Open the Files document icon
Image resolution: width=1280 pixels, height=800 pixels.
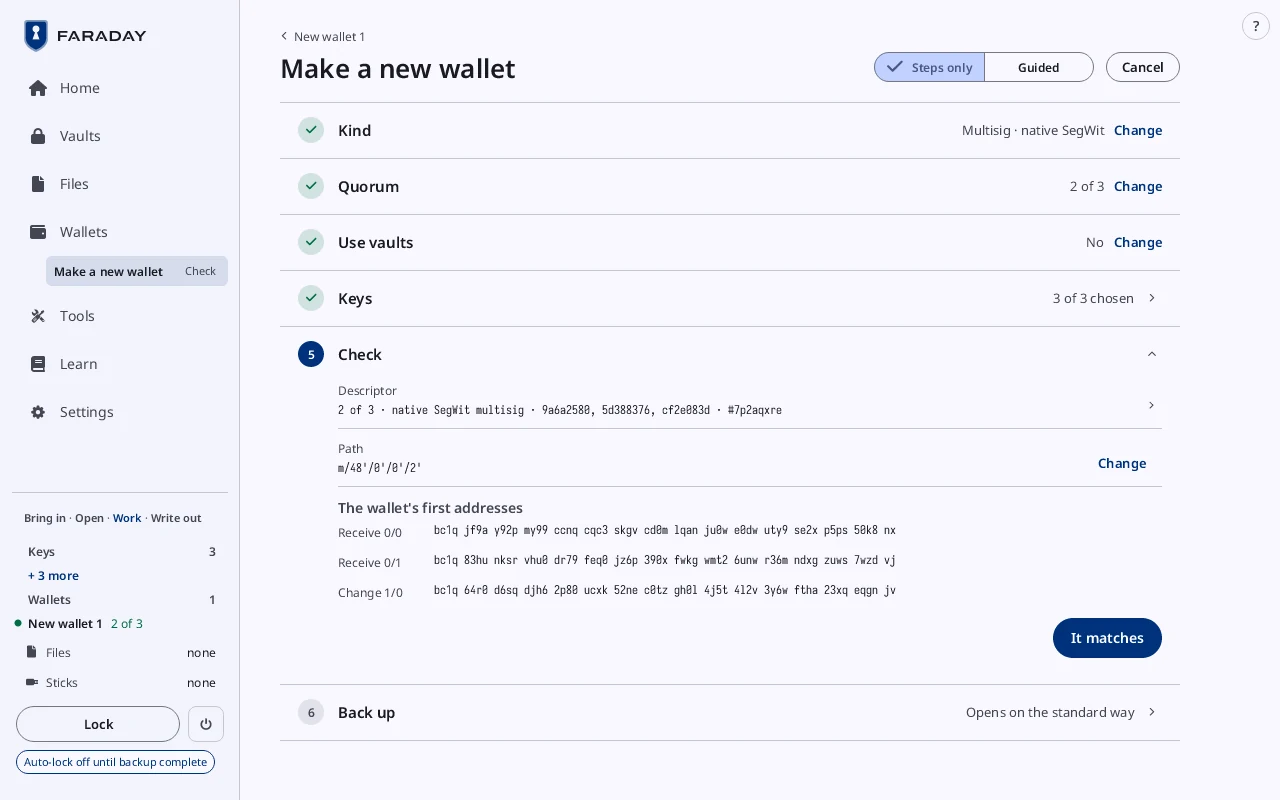38,184
